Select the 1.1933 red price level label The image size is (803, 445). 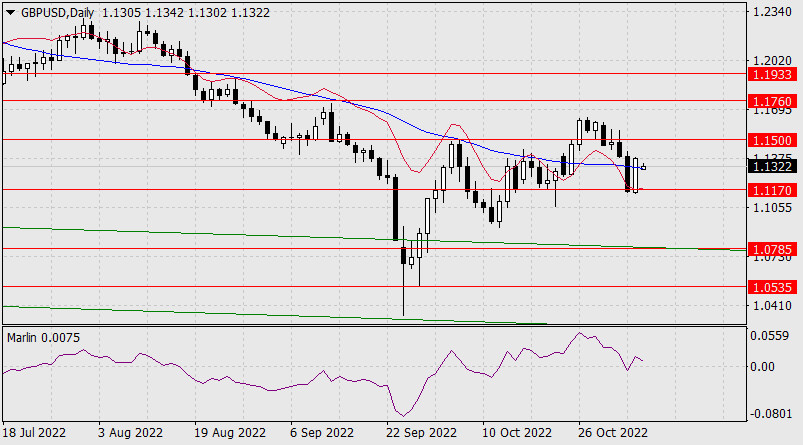pyautogui.click(x=772, y=75)
